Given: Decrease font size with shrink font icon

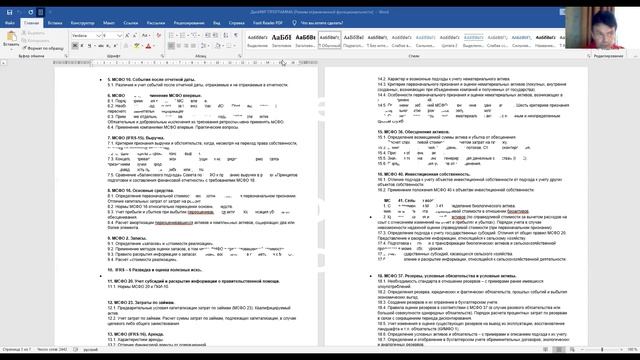Looking at the screenshot, I should 135,36.
